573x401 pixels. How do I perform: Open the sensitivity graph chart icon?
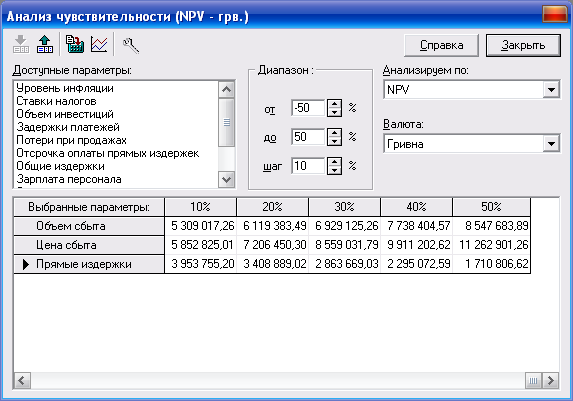[x=99, y=45]
